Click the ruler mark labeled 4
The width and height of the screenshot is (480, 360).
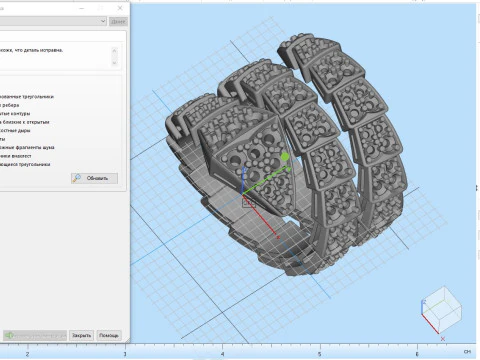pos(222,354)
